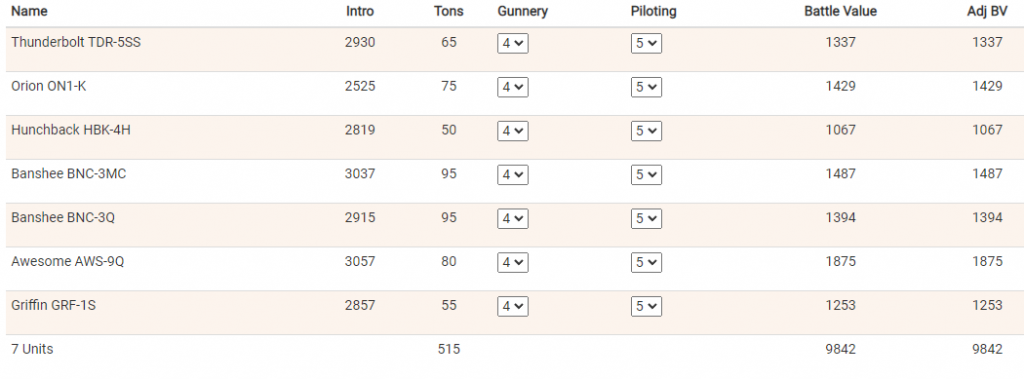Select Piloting skill for Griffin GRF-1S

tap(646, 306)
